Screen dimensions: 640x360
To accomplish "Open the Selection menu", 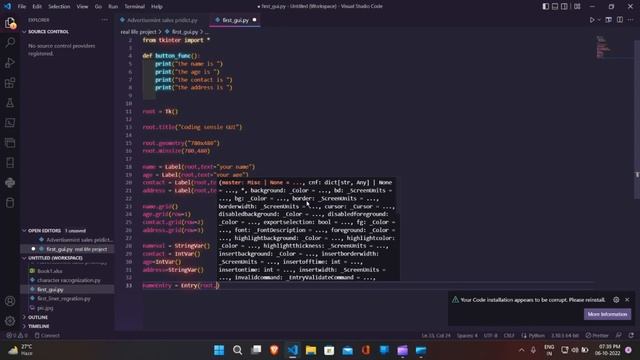I will pyautogui.click(x=59, y=7).
